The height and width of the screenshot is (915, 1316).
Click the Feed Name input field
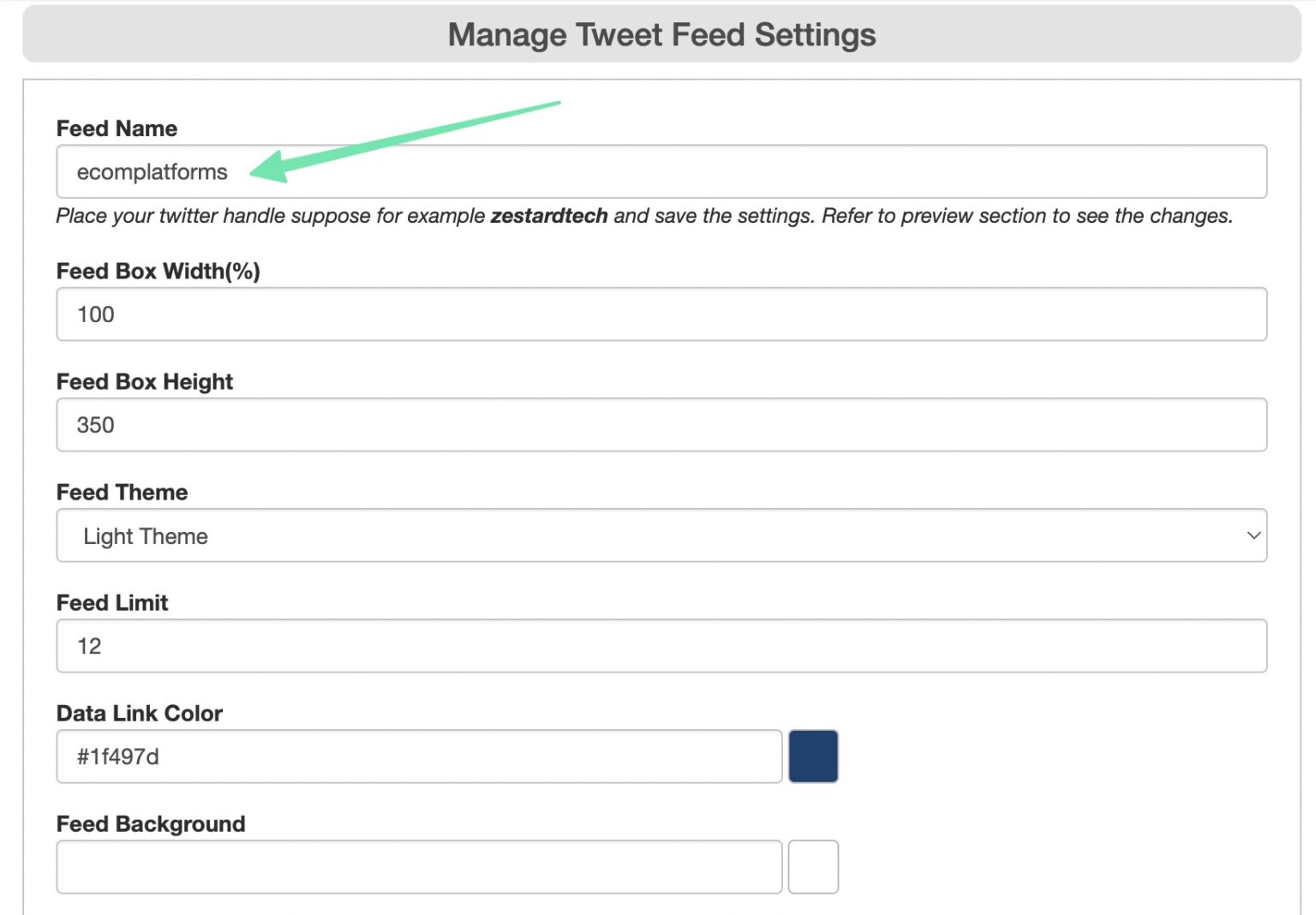point(600,171)
